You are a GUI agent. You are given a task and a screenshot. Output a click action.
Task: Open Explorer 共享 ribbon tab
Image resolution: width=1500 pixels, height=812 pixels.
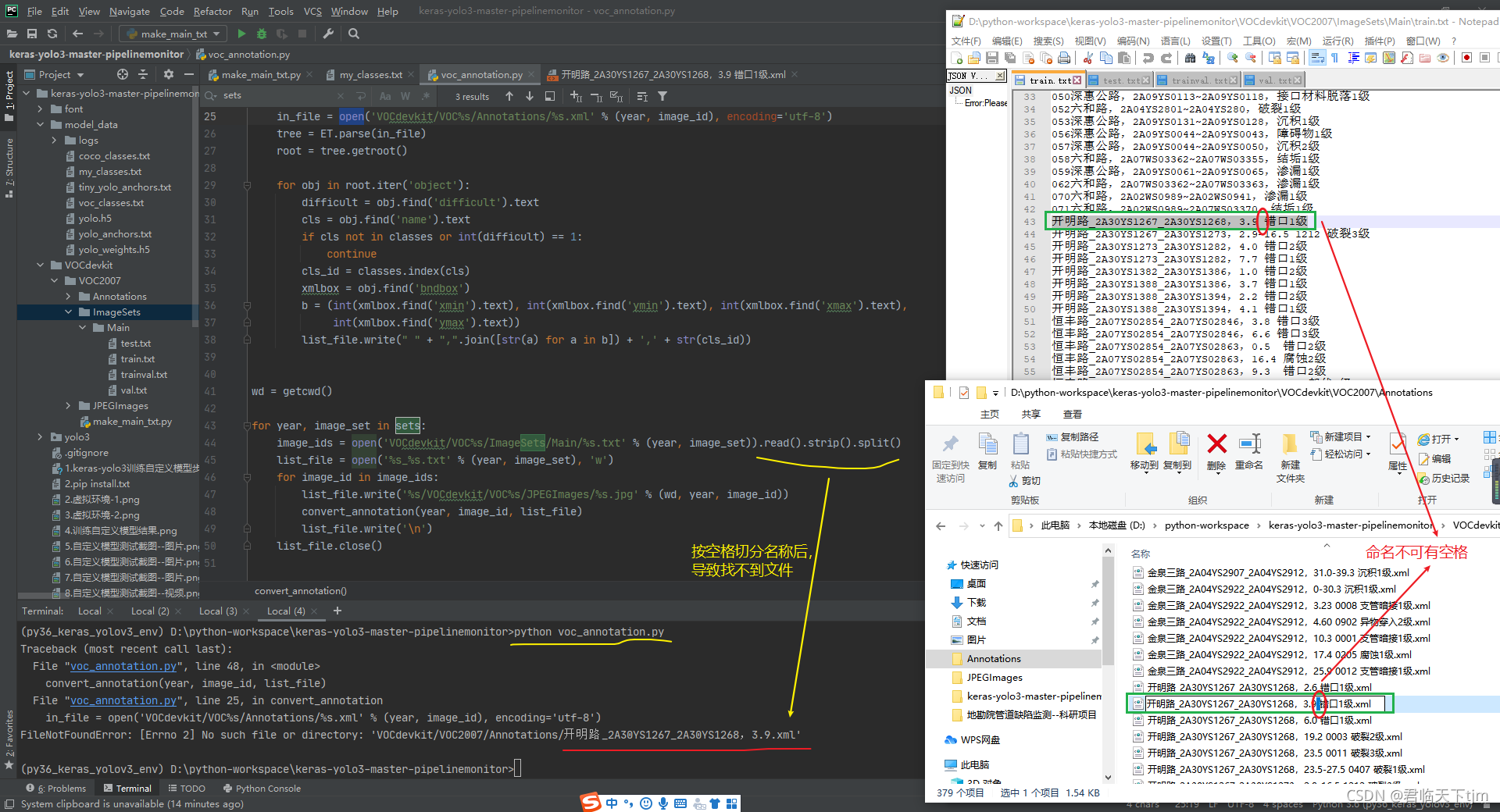click(x=1031, y=415)
